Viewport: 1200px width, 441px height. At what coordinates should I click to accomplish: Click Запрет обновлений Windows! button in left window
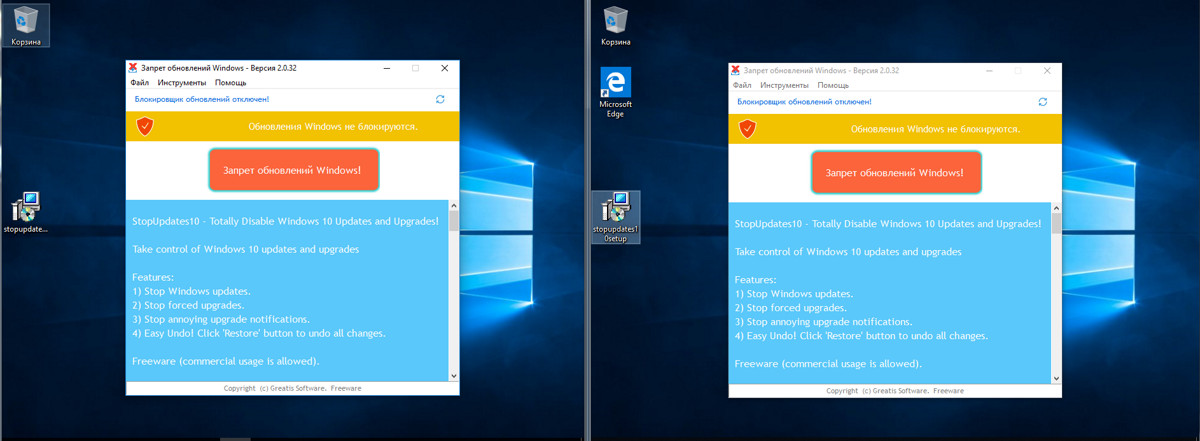point(293,170)
